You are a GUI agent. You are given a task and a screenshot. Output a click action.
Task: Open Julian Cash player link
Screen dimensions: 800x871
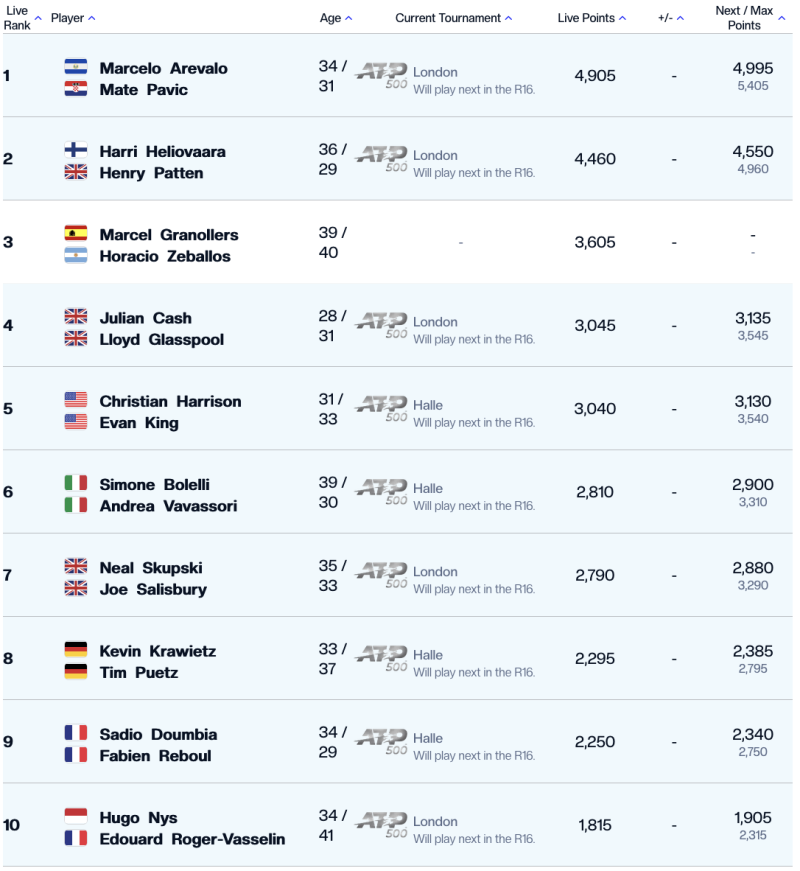(146, 318)
